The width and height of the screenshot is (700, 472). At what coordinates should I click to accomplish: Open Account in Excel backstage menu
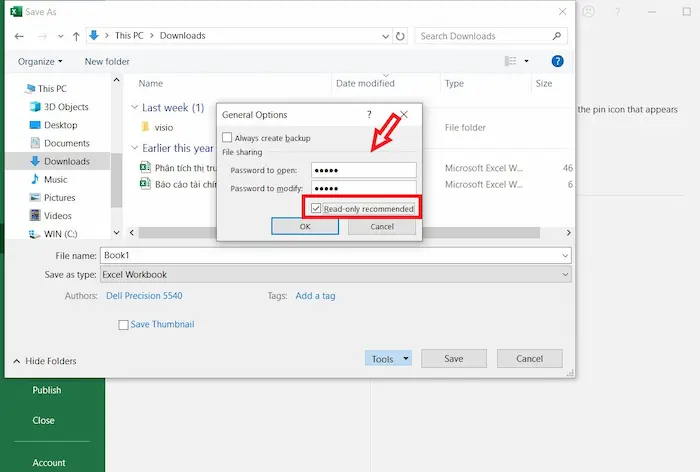pos(49,463)
